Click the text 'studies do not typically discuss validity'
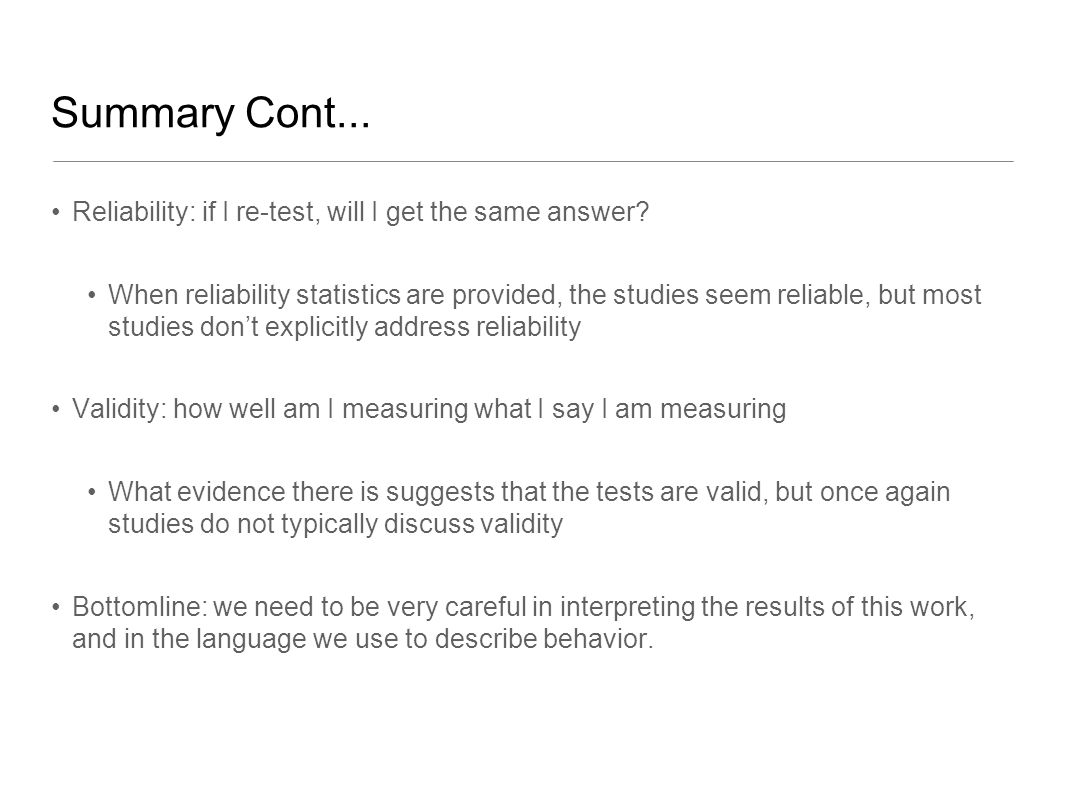 click(335, 524)
